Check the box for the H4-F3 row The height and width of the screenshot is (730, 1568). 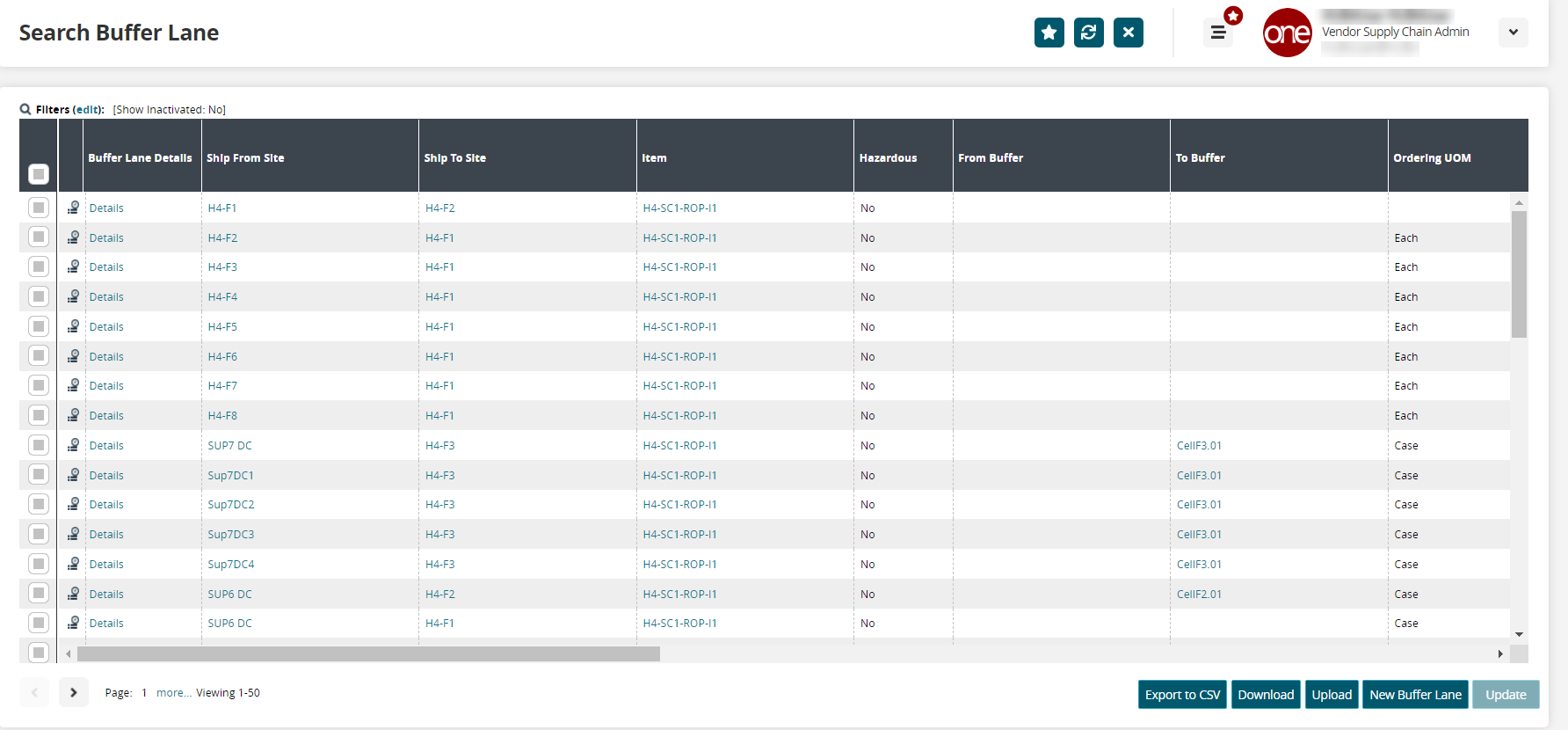click(39, 266)
